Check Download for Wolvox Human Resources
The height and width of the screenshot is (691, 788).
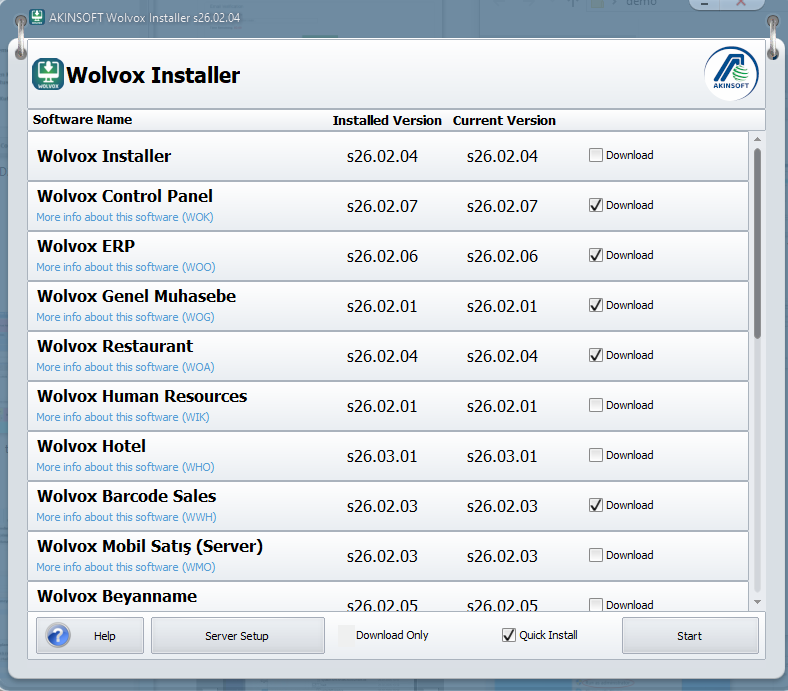596,405
